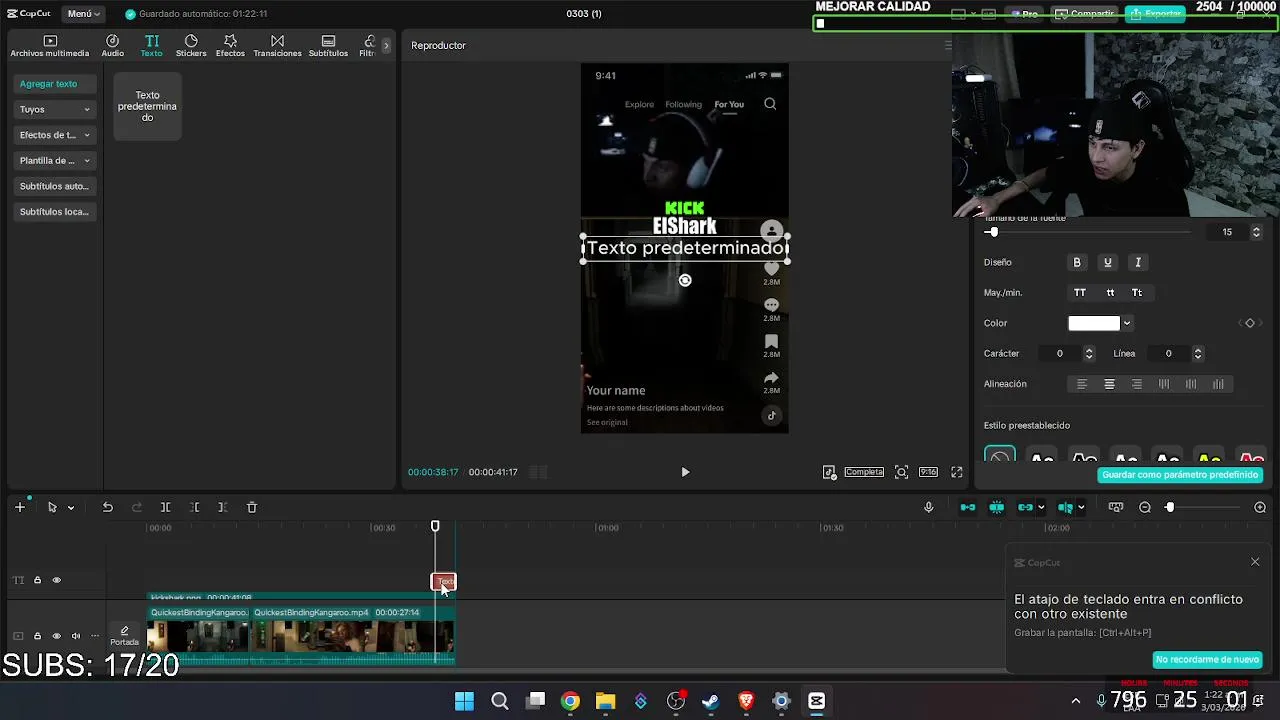Switch to the Efectos tab
1280x720 pixels.
point(230,46)
